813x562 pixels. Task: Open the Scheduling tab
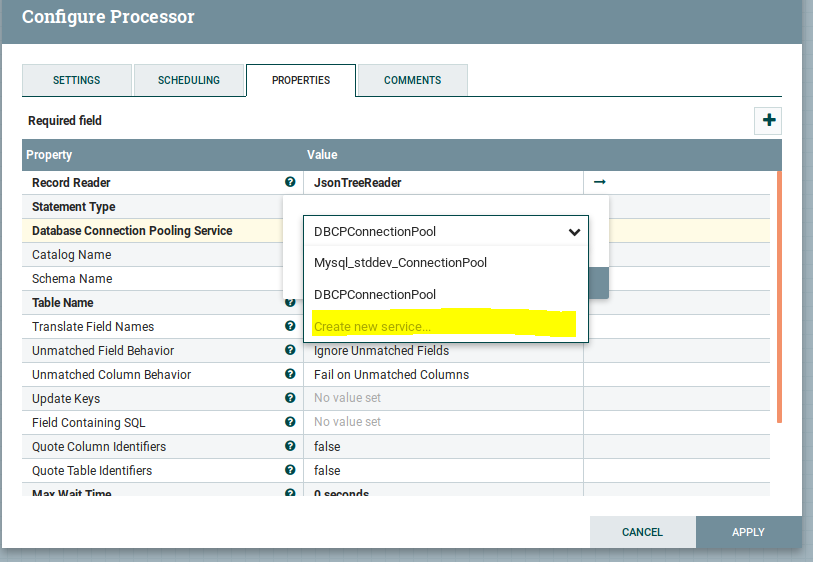point(188,81)
